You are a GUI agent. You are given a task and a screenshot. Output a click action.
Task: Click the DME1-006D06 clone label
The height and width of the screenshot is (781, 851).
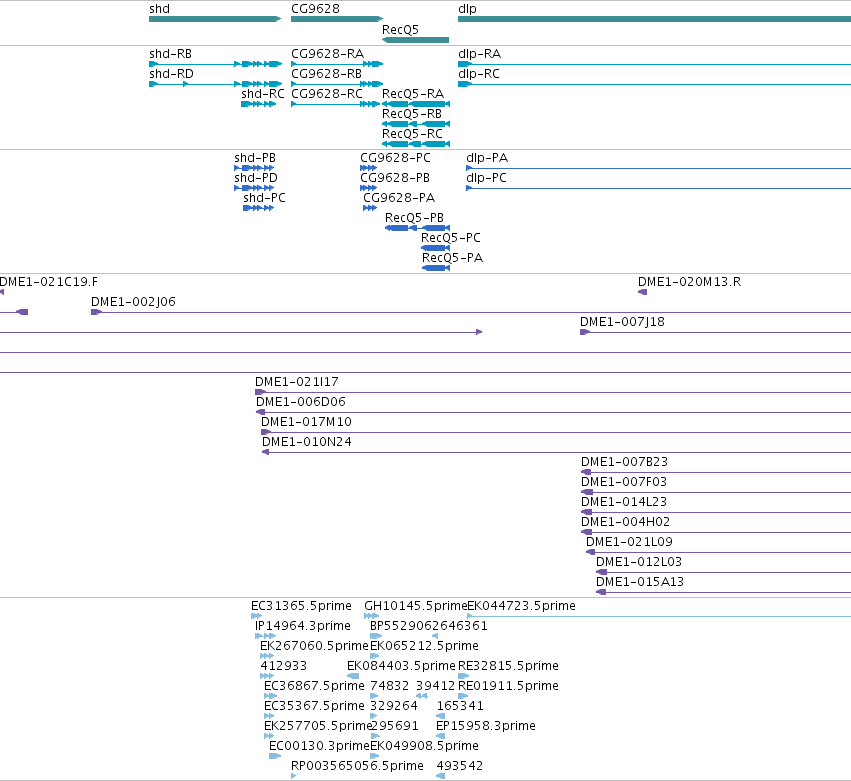(x=301, y=403)
